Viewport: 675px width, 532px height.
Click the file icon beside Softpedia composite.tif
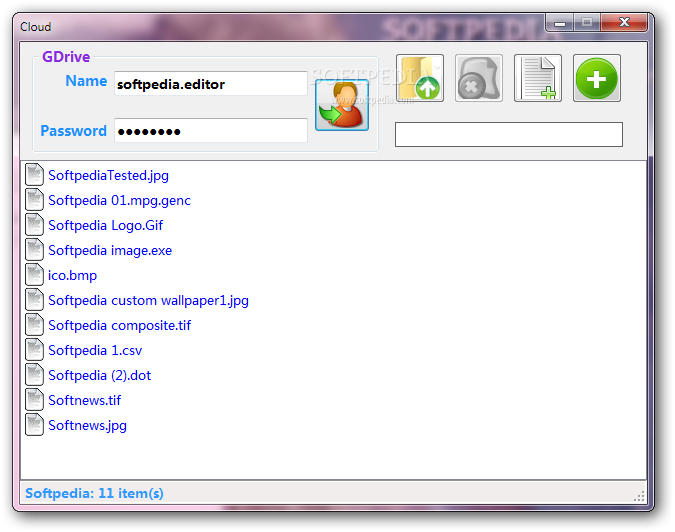point(34,325)
